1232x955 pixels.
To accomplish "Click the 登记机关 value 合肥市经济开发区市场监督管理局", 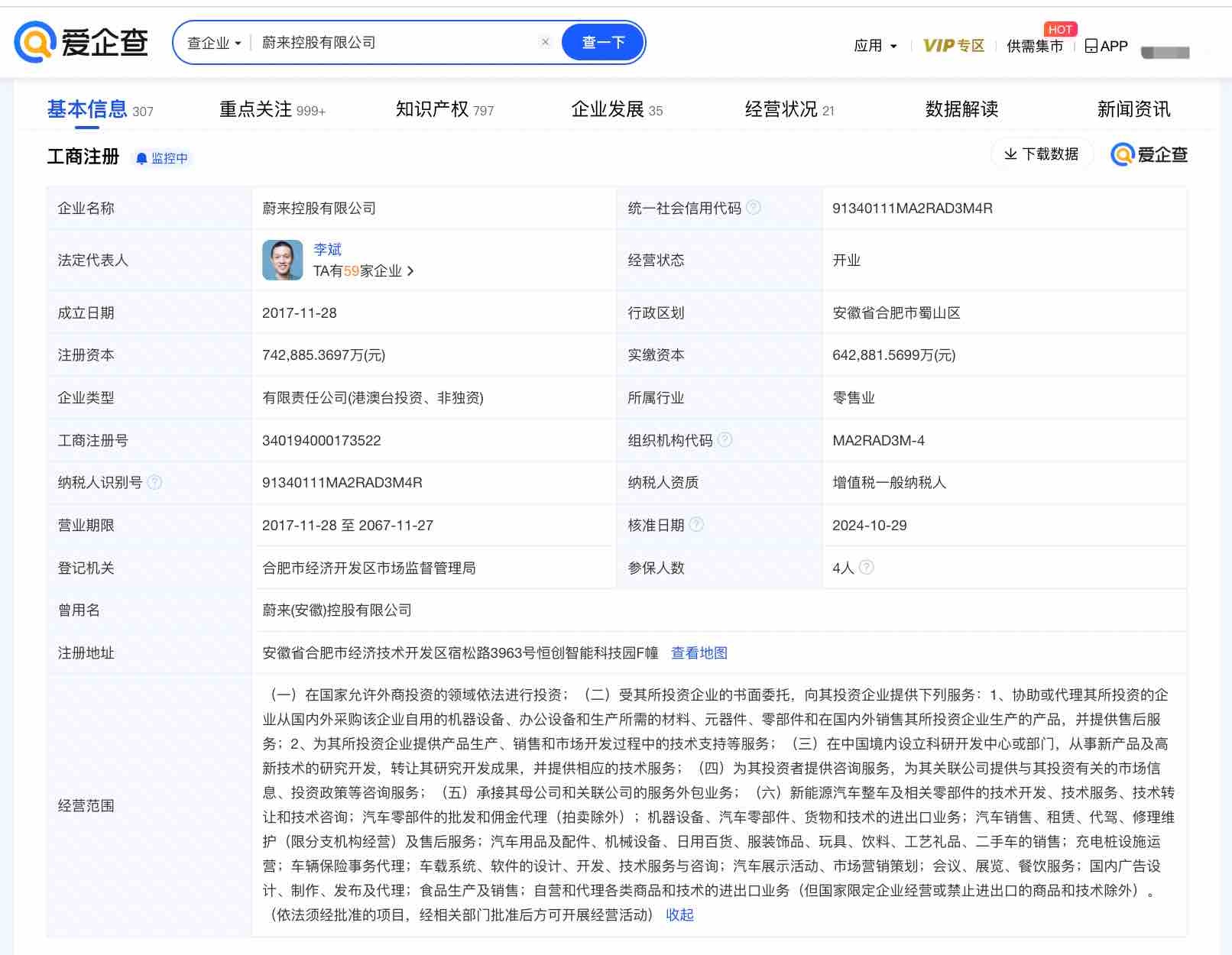I will point(369,568).
